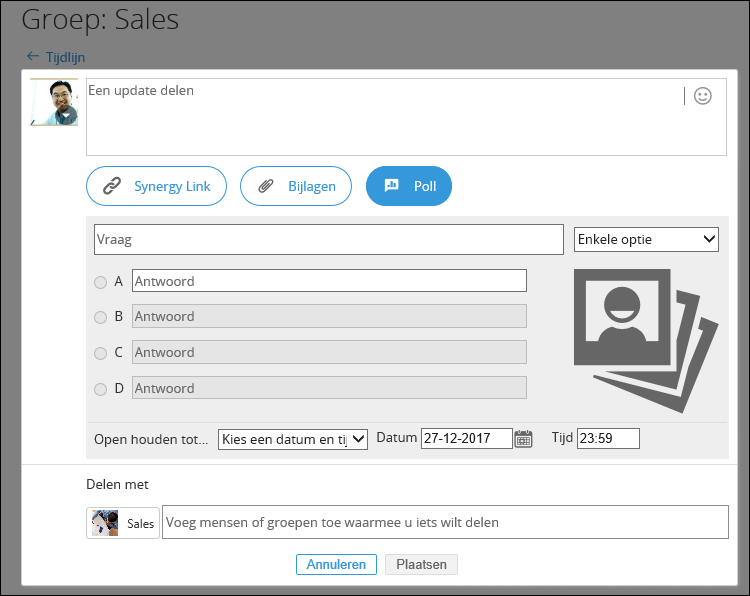Click the Open houden tot... label

151,439
